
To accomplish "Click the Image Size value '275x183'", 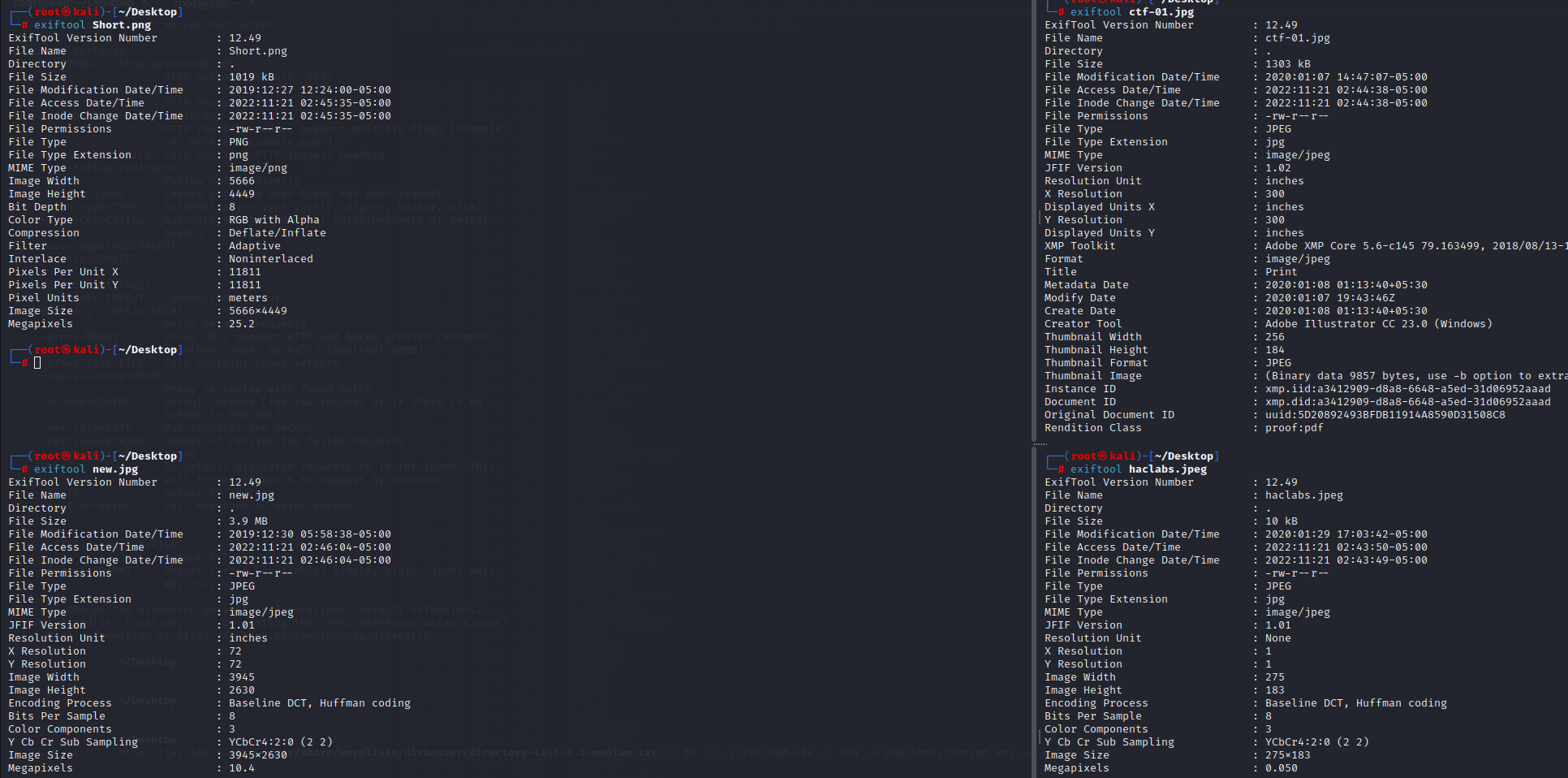I will click(1288, 755).
